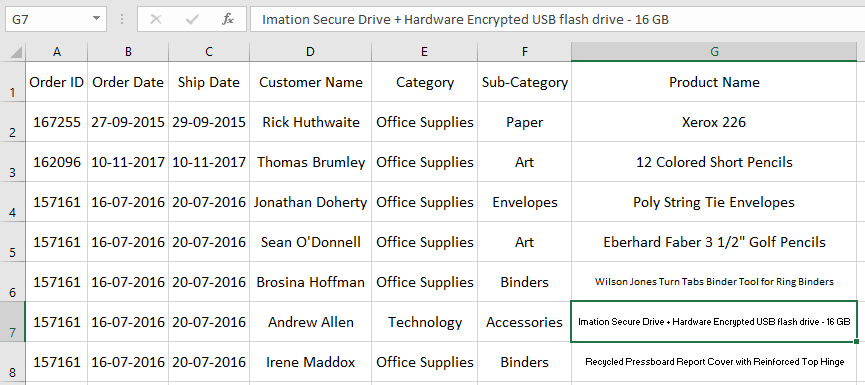Click the Cancel X icon in formula bar
The height and width of the screenshot is (385, 865).
(x=156, y=20)
